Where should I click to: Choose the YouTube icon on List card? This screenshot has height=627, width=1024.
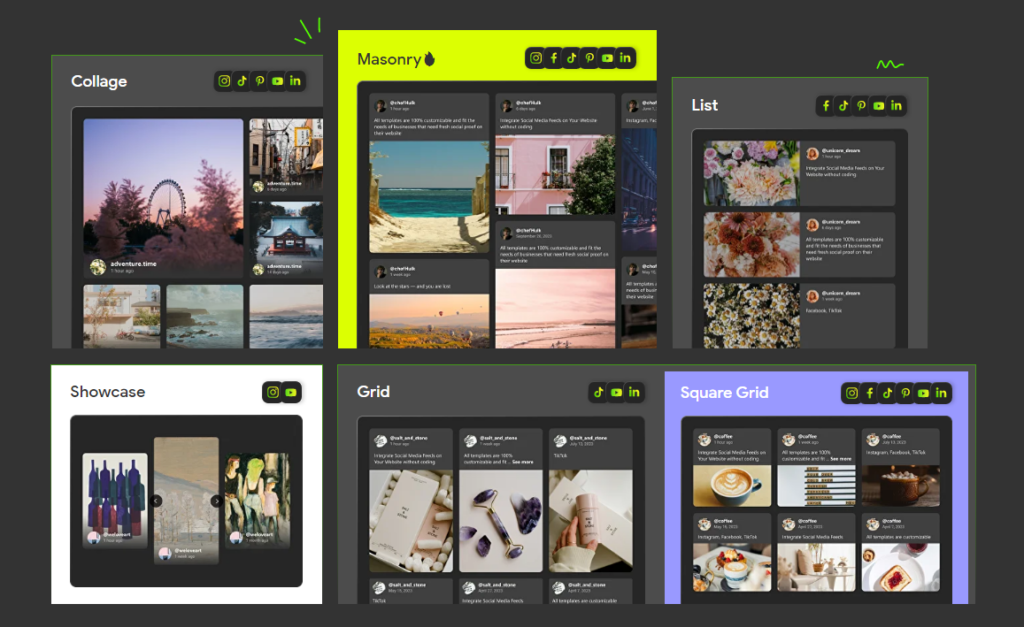[x=879, y=105]
